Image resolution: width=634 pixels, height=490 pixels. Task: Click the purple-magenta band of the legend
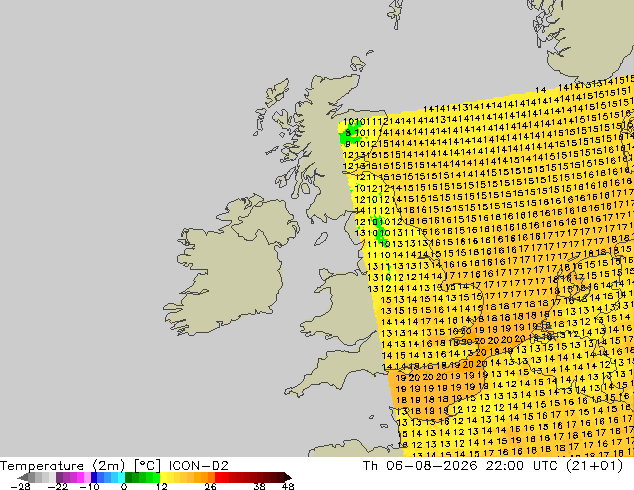[x=73, y=477]
